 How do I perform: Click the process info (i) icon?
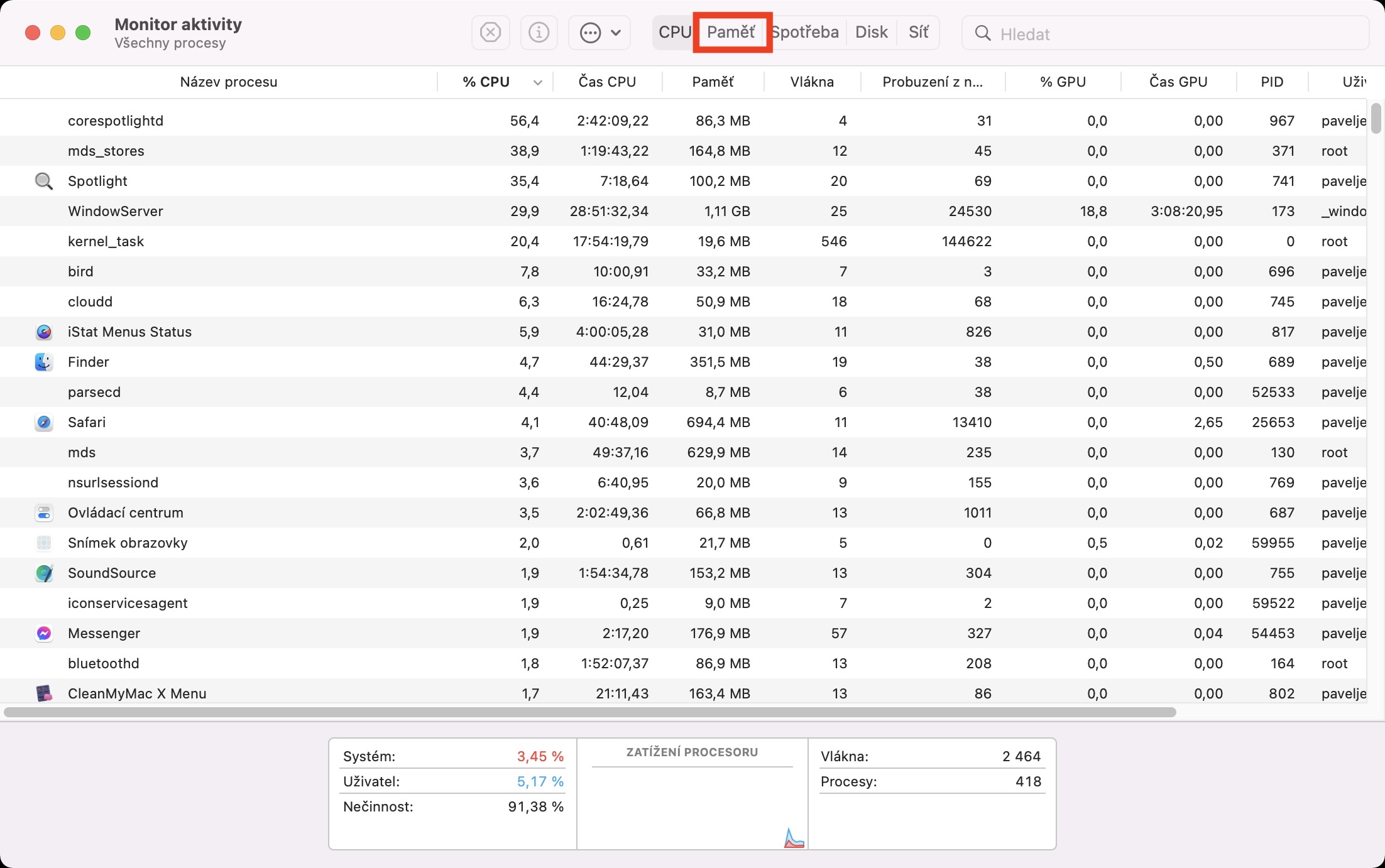tap(539, 32)
